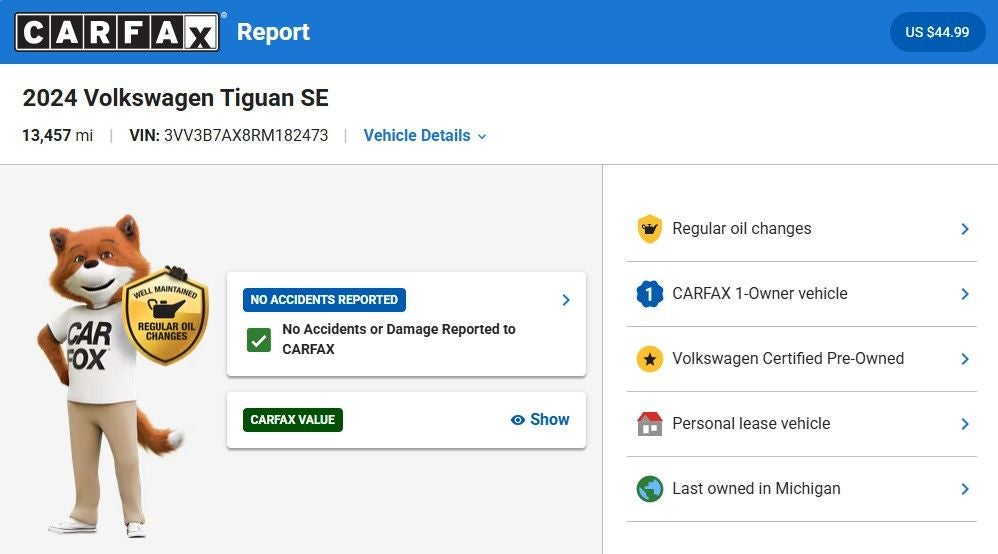Open Last owned in Michigan chevron
The height and width of the screenshot is (554, 998).
(x=965, y=488)
